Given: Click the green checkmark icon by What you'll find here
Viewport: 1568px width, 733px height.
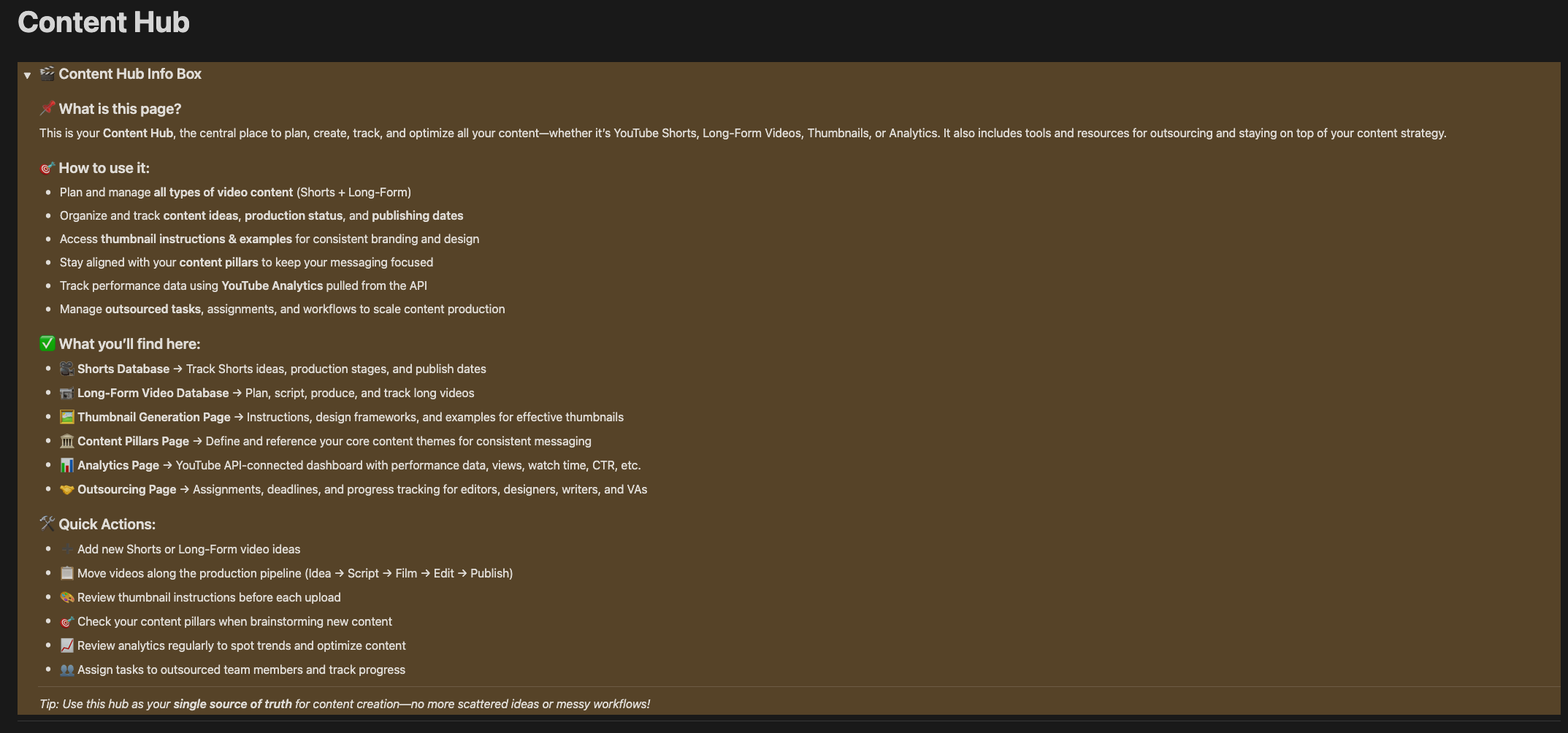Looking at the screenshot, I should (x=47, y=344).
